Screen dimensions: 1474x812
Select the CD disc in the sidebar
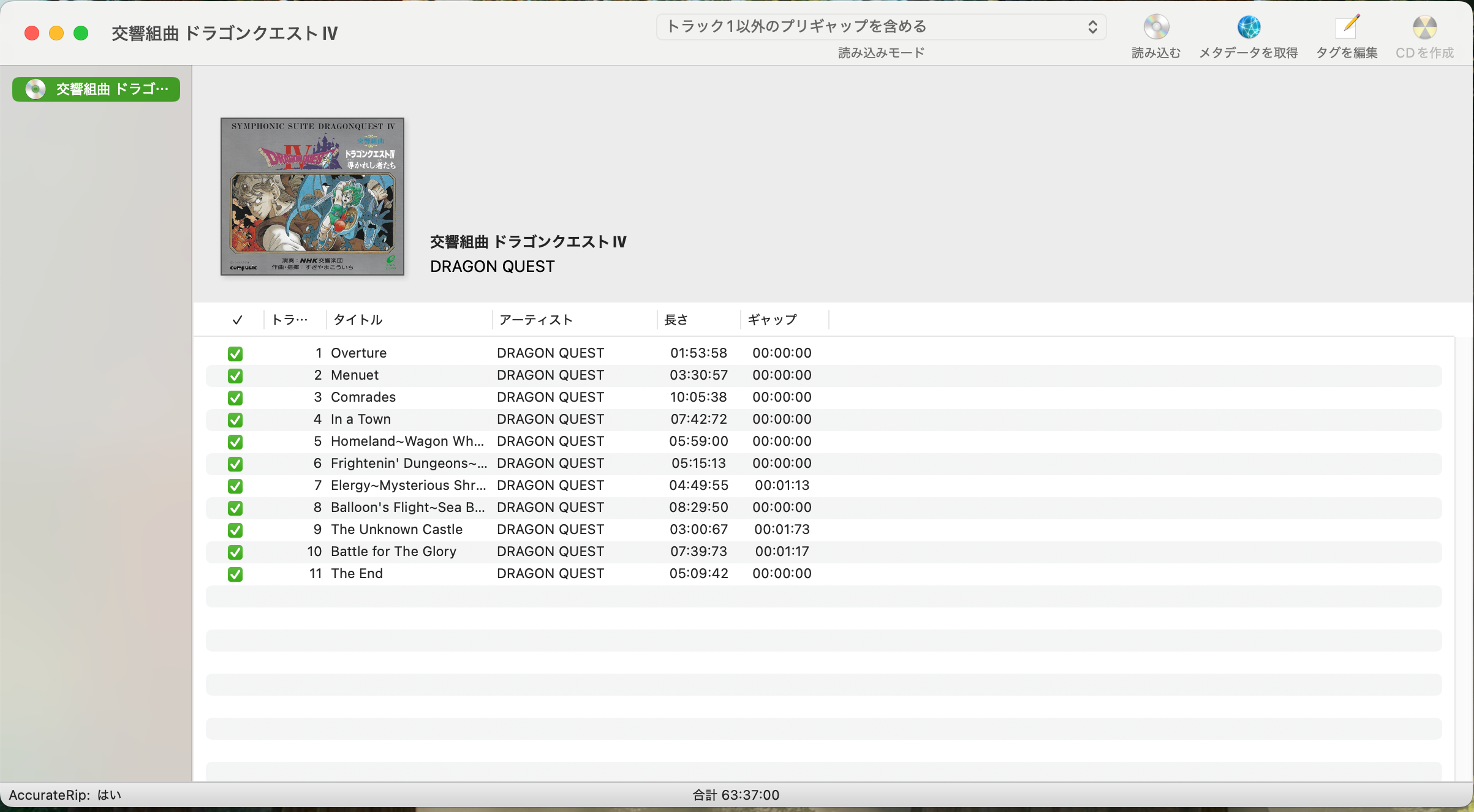point(96,89)
